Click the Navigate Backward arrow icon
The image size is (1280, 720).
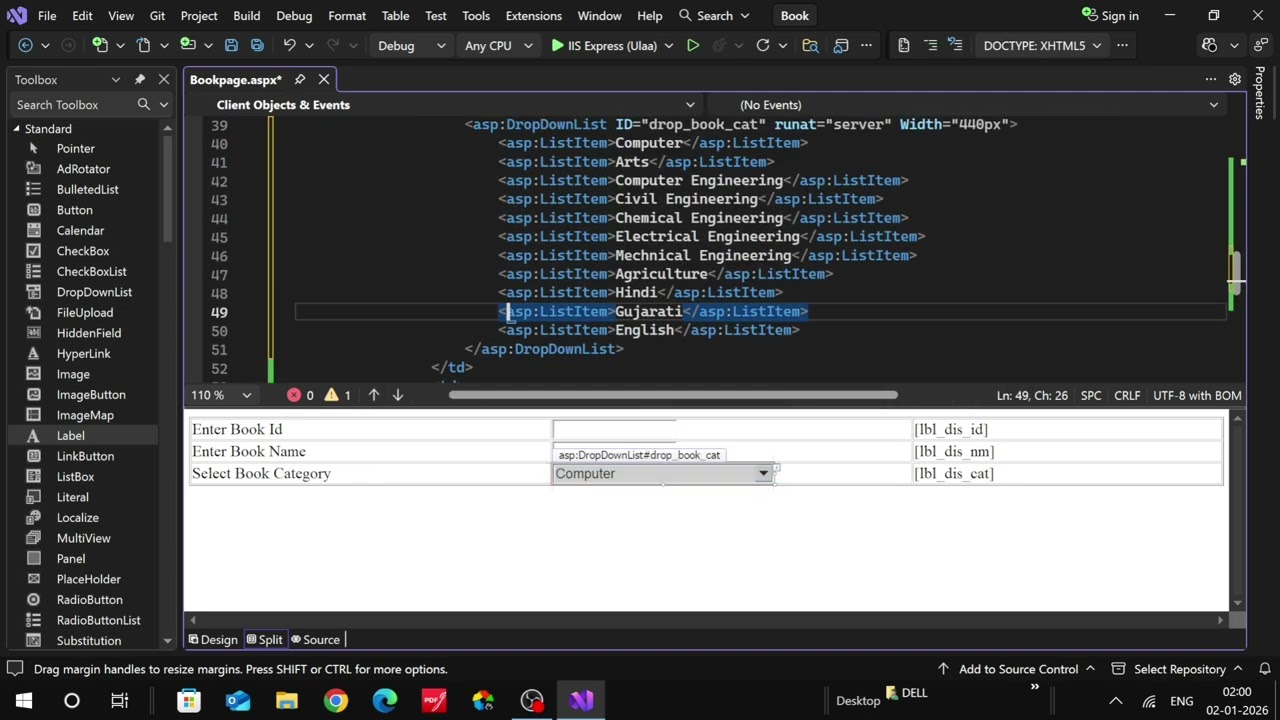point(26,45)
